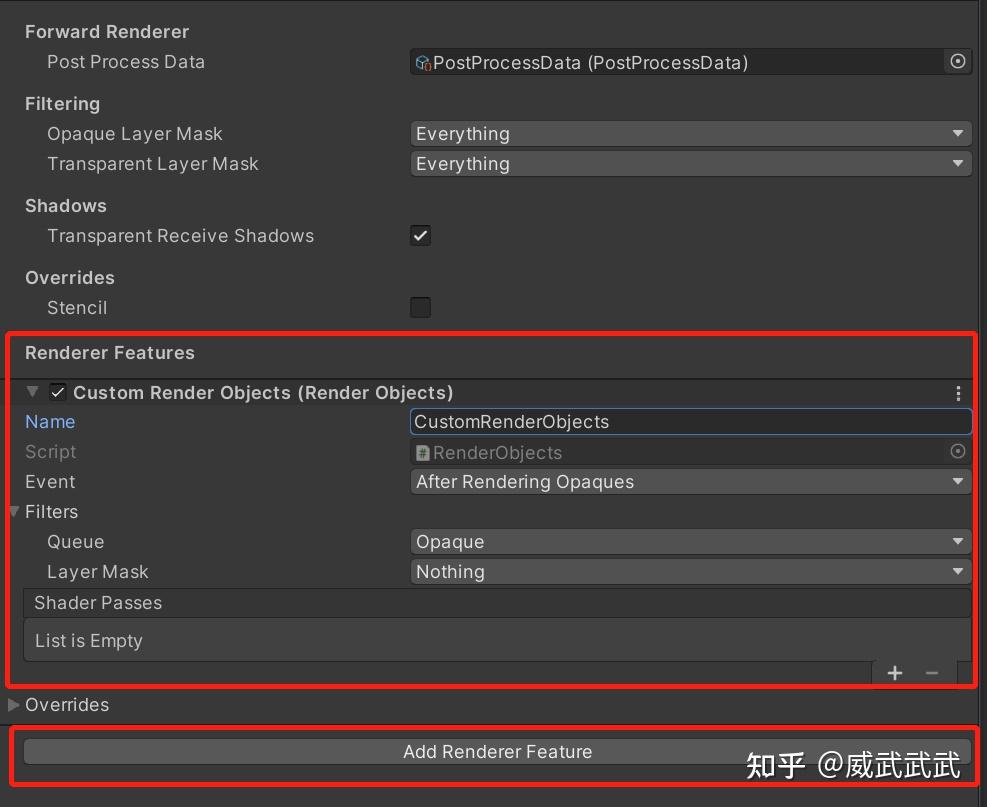This screenshot has height=807, width=987.
Task: Collapse the Filters section
Action: pos(14,511)
